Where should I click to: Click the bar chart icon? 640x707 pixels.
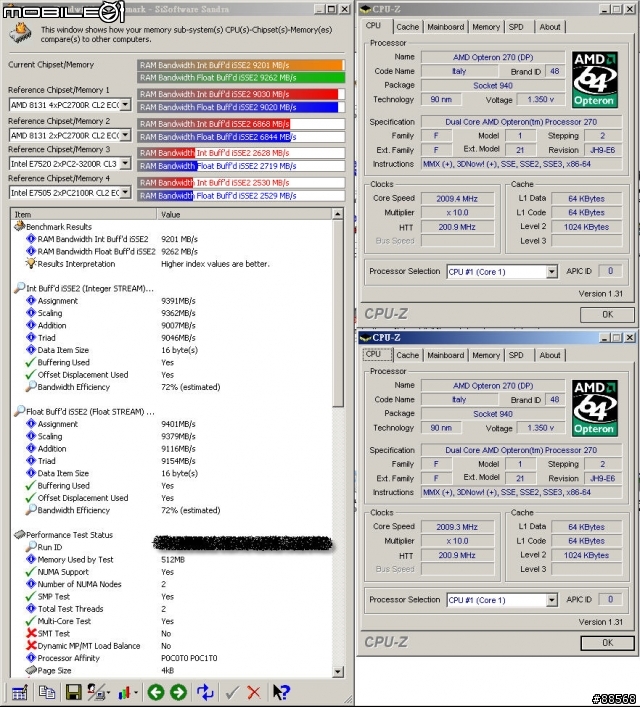(x=124, y=692)
